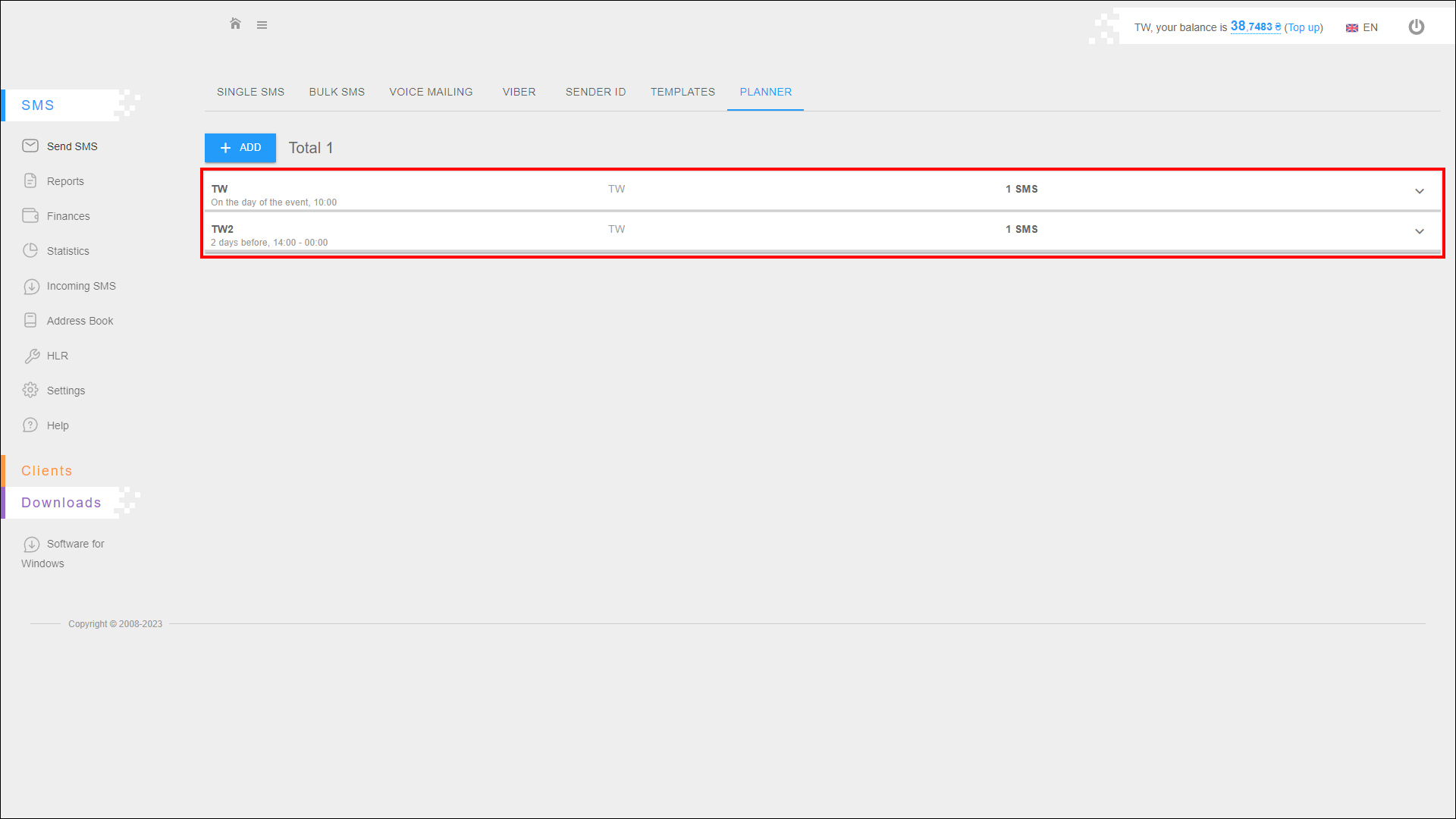Switch to the Bulk SMS tab

click(337, 92)
